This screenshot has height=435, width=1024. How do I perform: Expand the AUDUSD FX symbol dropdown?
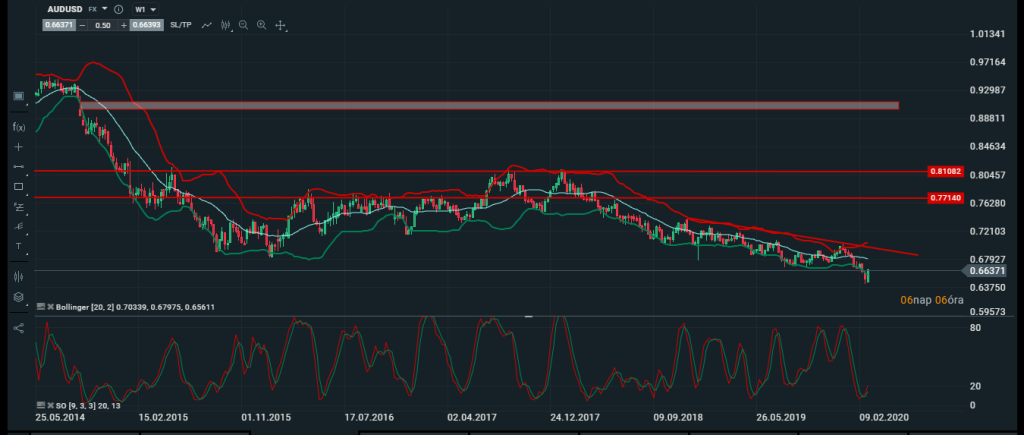pos(104,8)
